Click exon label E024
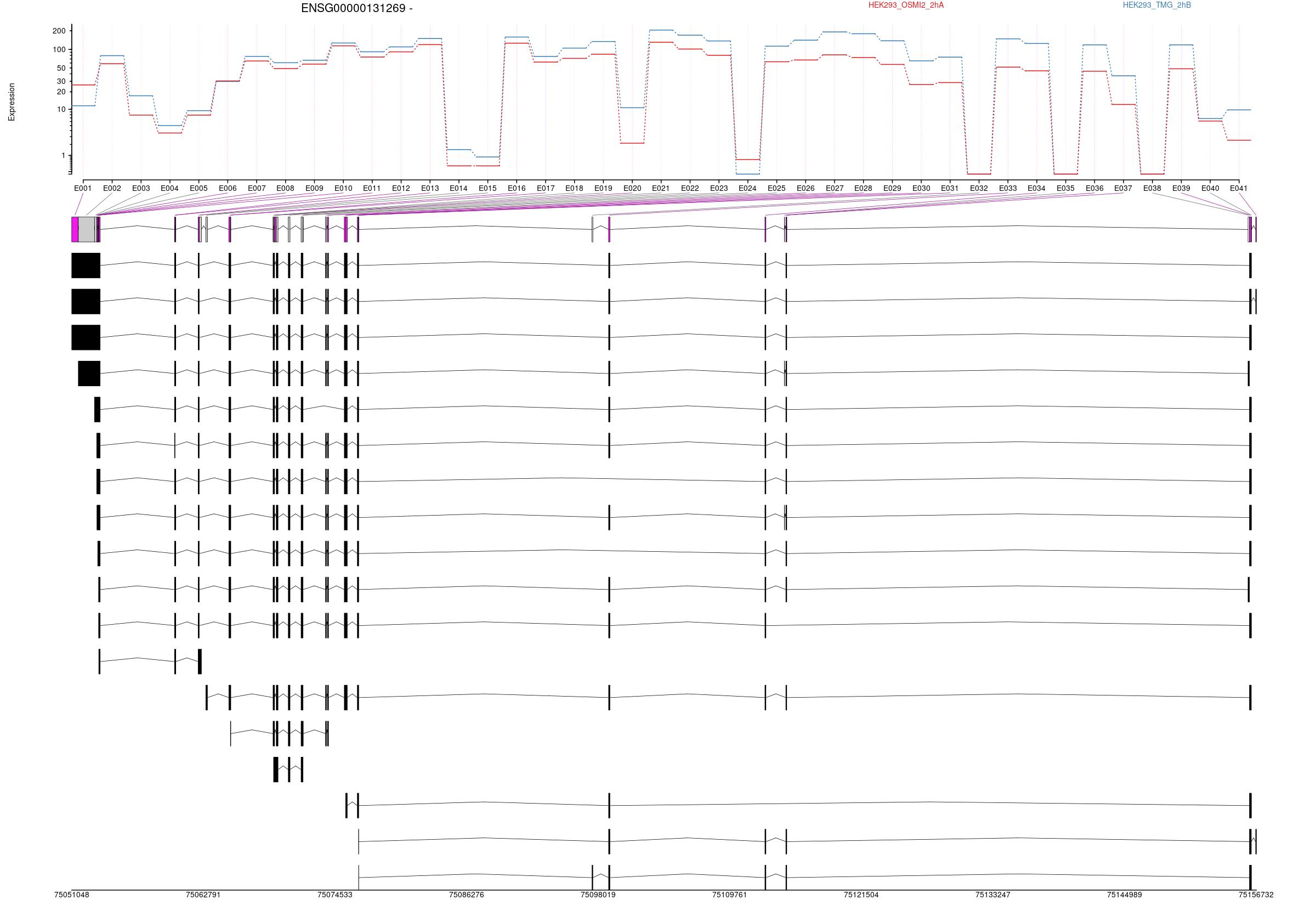 pyautogui.click(x=747, y=188)
